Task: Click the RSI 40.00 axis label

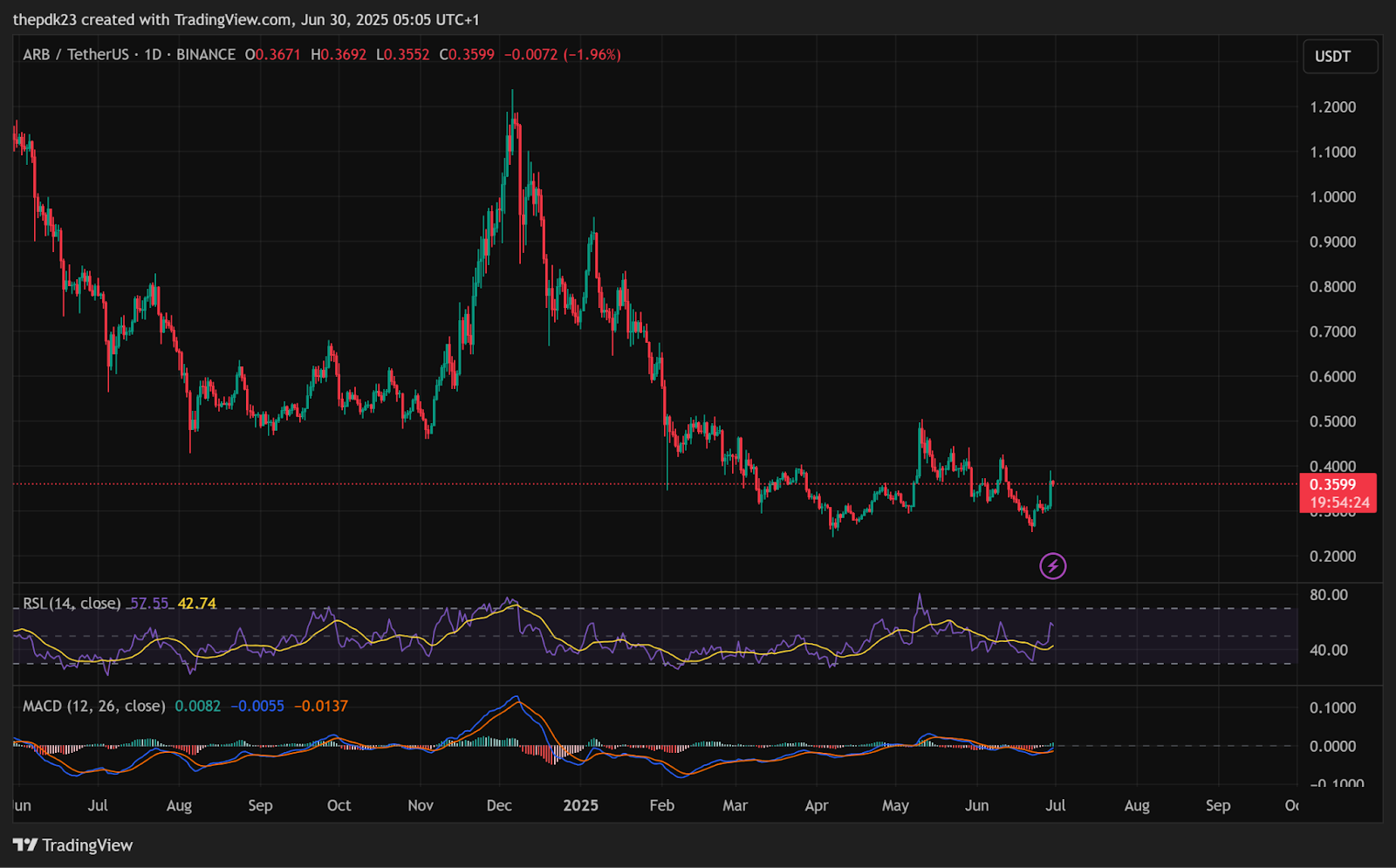Action: coord(1329,650)
